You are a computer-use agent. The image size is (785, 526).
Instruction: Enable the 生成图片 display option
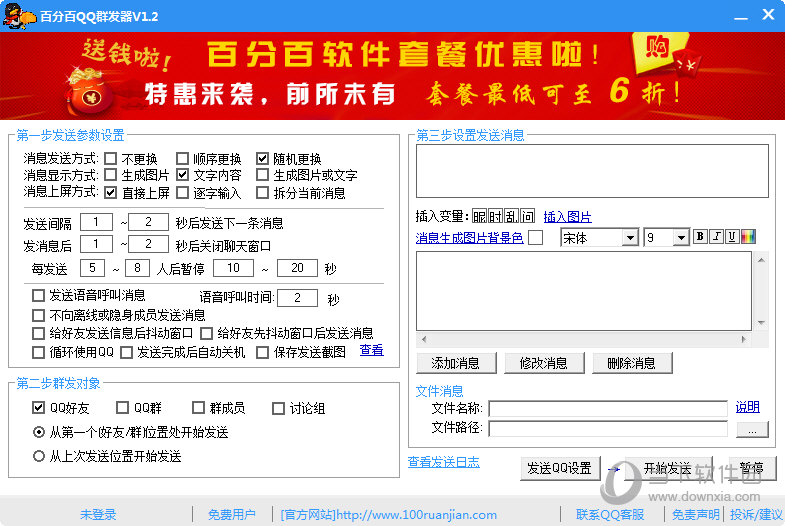(111, 175)
